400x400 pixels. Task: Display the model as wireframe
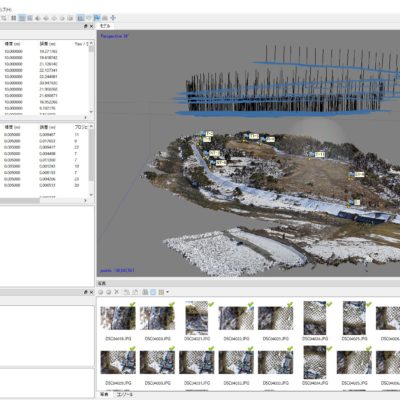(x=54, y=18)
